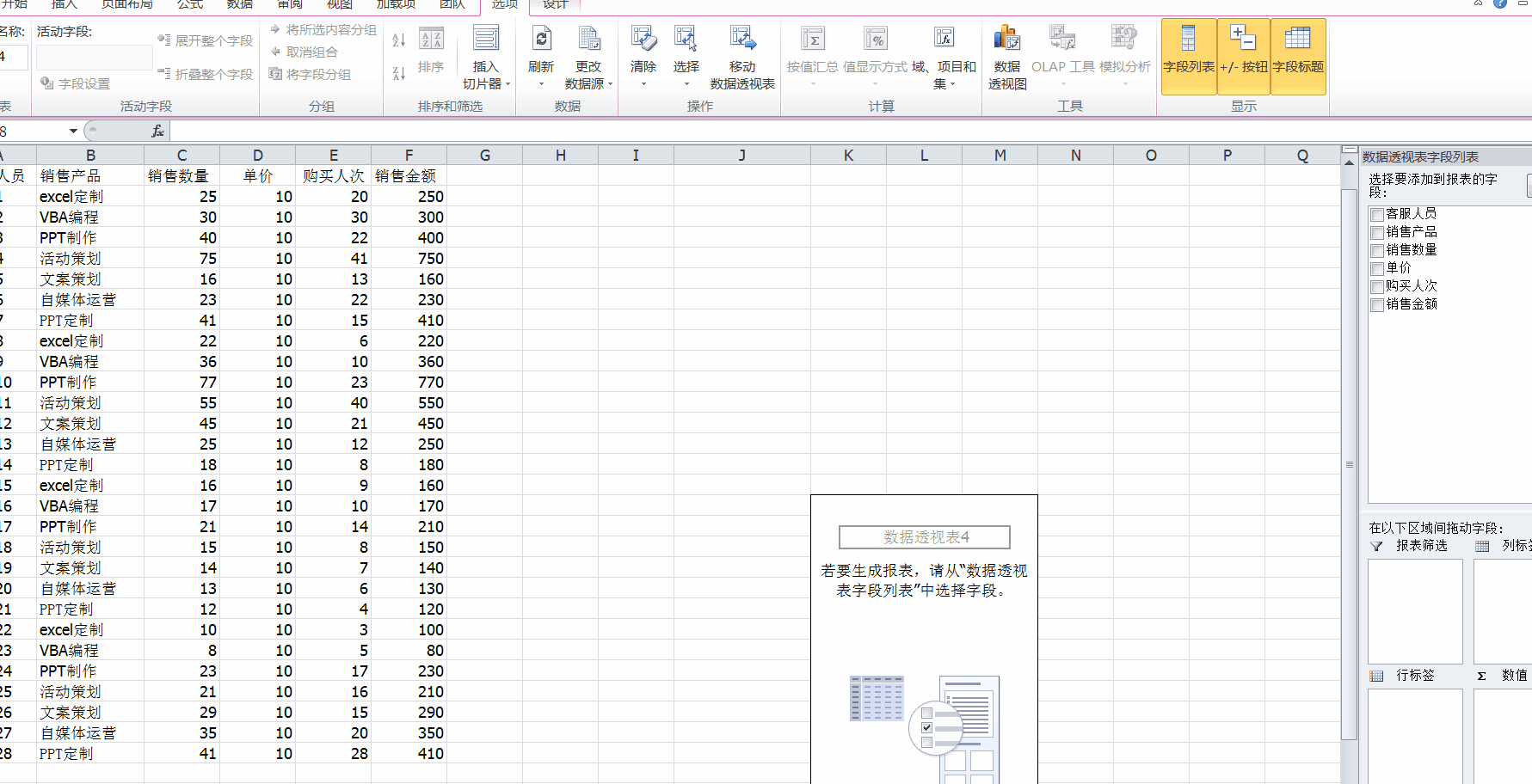The image size is (1532, 784).
Task: Click Move PivotTable (移动数据透视表) icon
Action: pos(742,40)
